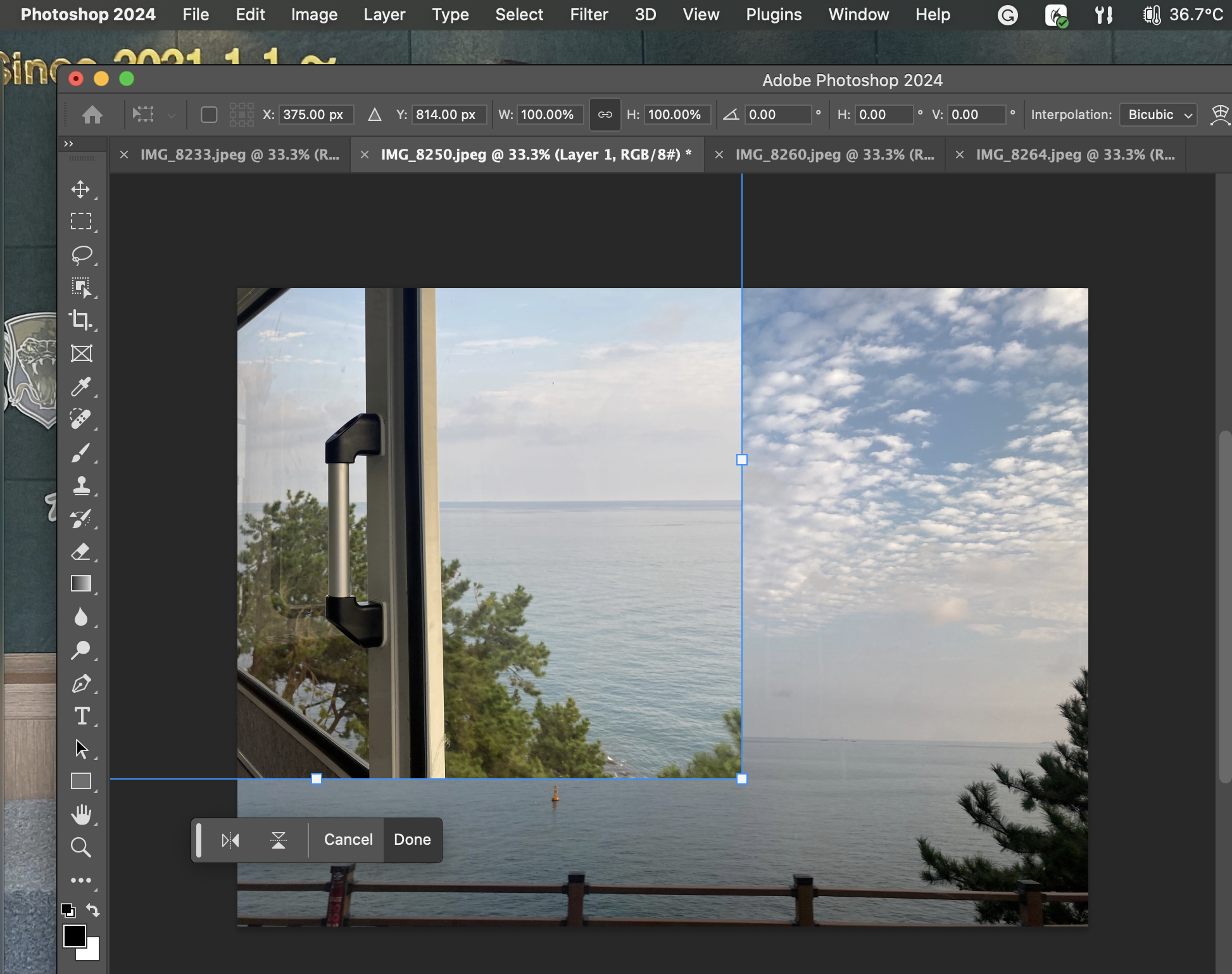Select the Crop tool
Screen dimensions: 1232x974
click(x=81, y=320)
